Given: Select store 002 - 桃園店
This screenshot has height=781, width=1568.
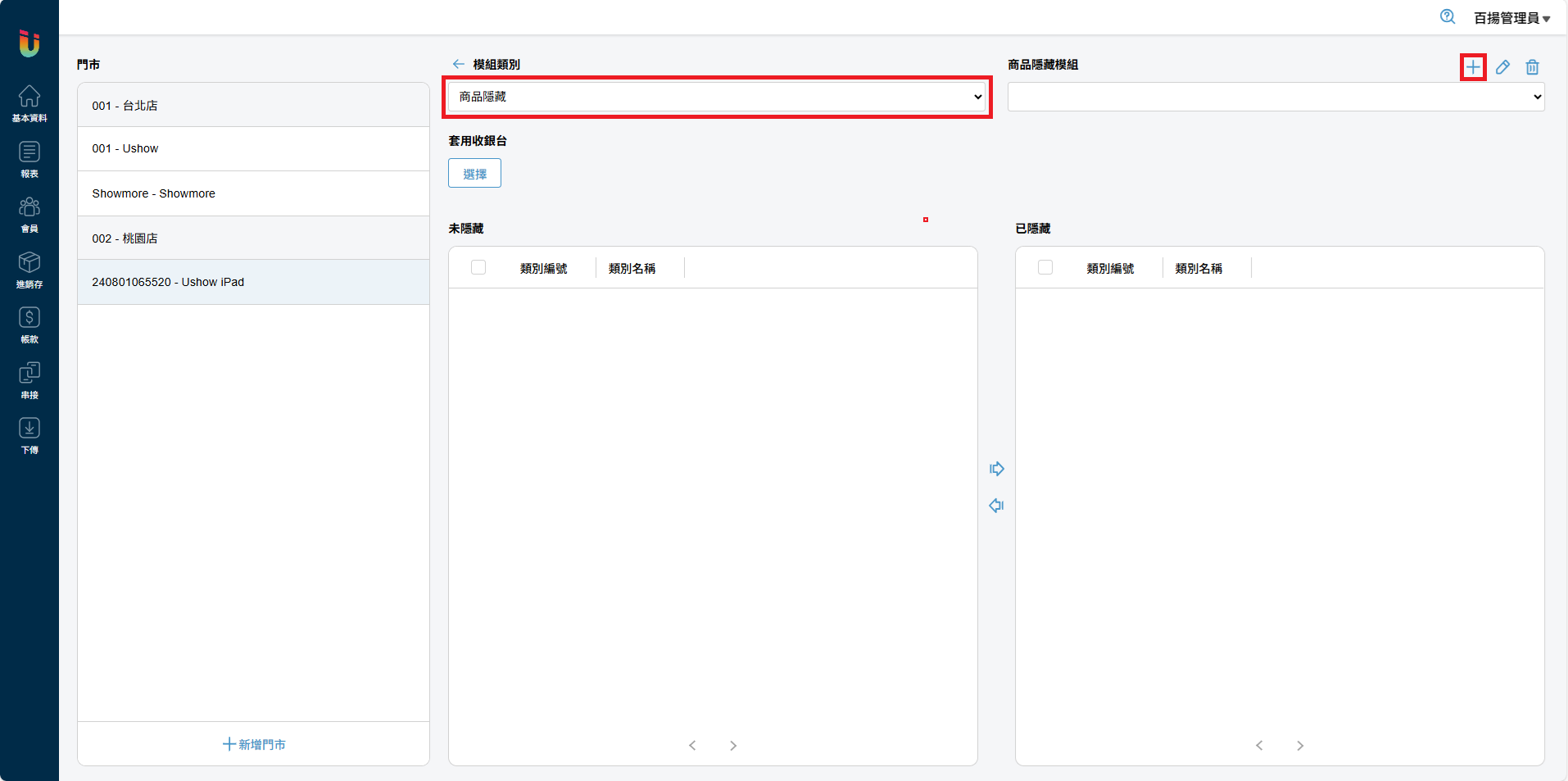Looking at the screenshot, I should tap(253, 238).
